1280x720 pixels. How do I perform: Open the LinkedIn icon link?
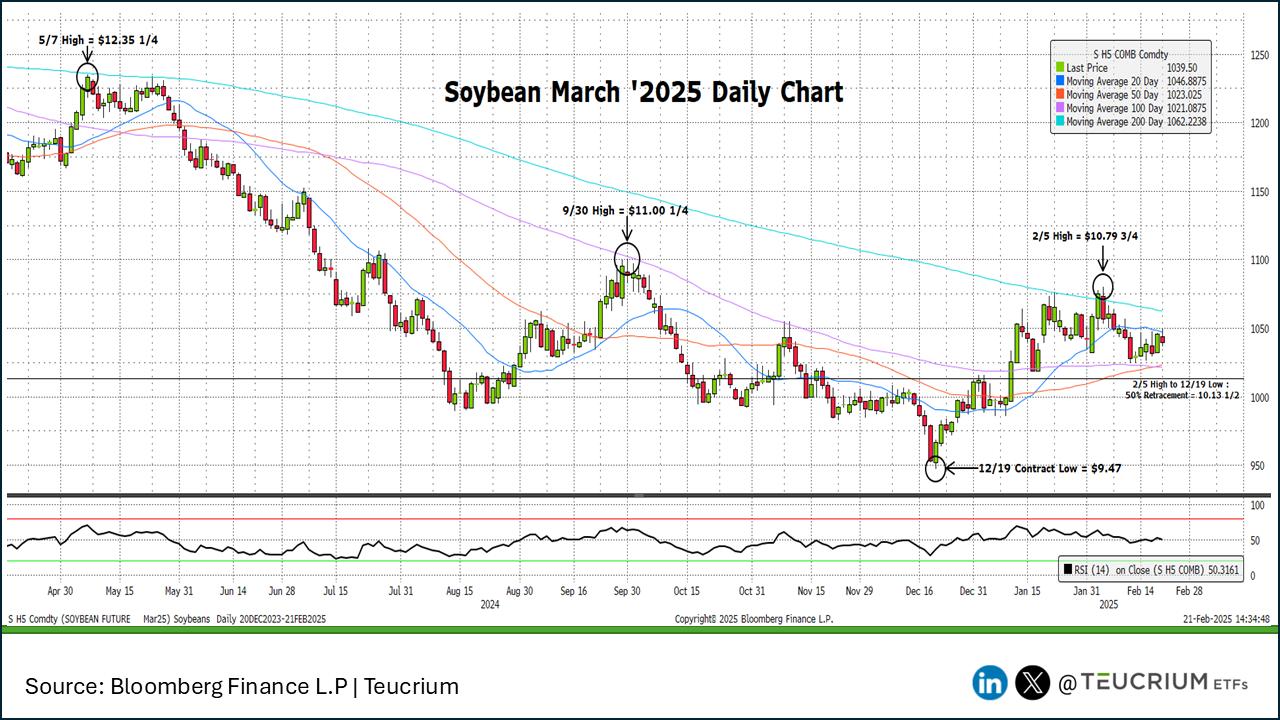coord(990,683)
